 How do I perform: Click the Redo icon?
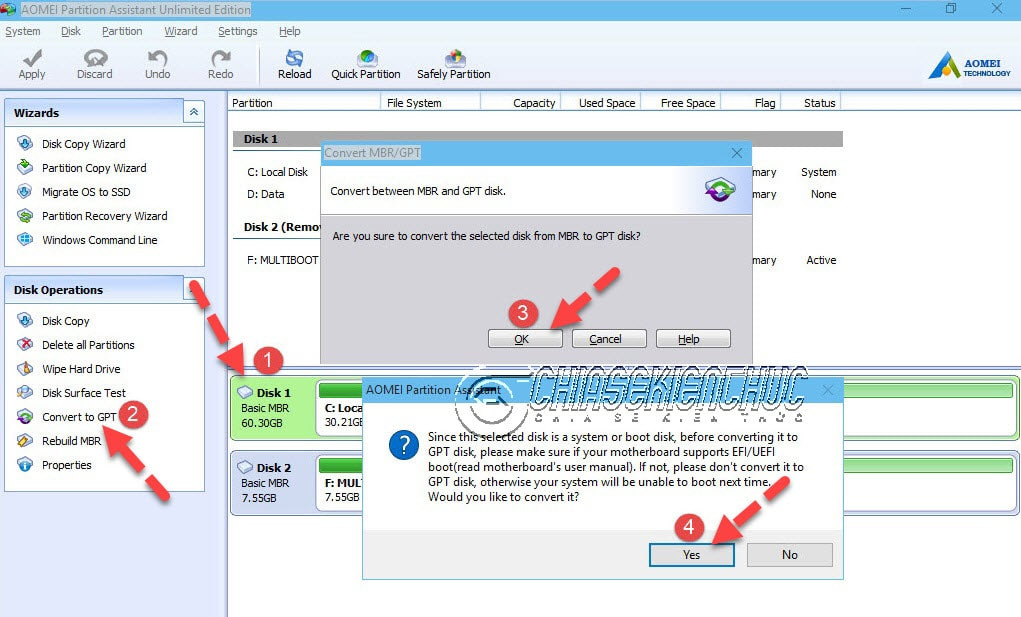click(x=219, y=62)
